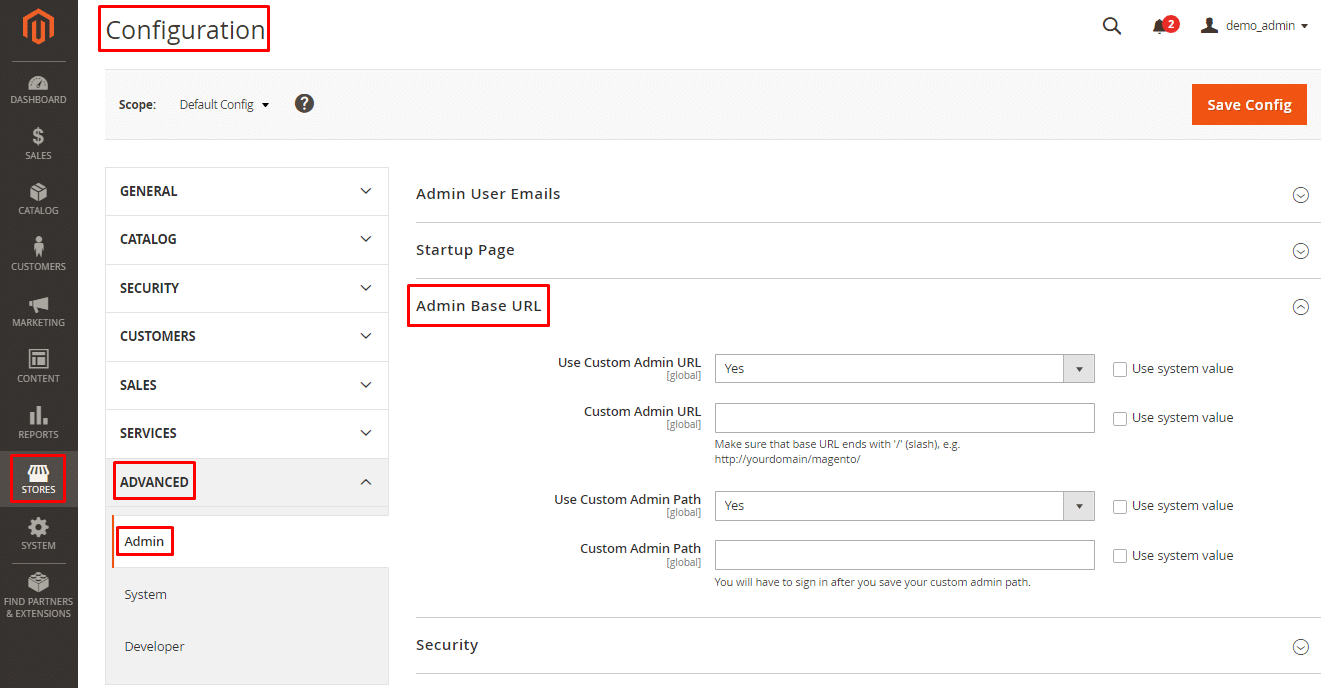Open the Scope Default Config dropdown
1337x688 pixels.
pos(224,105)
